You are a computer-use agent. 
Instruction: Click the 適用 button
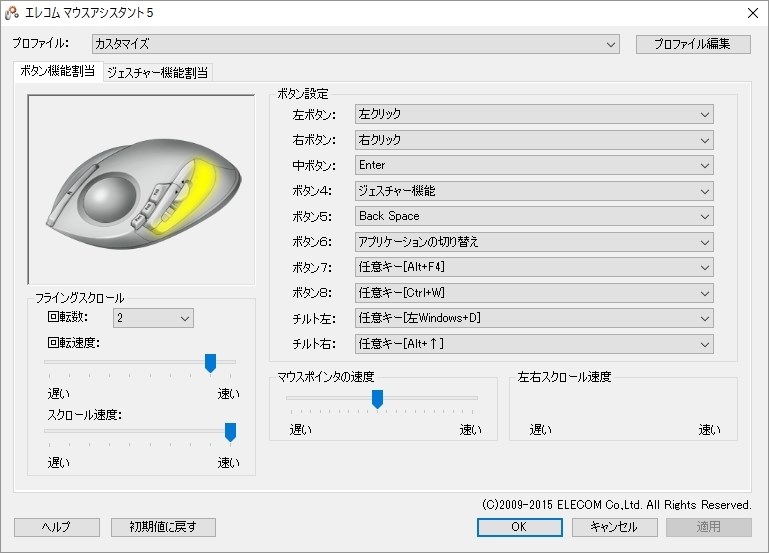pos(709,527)
